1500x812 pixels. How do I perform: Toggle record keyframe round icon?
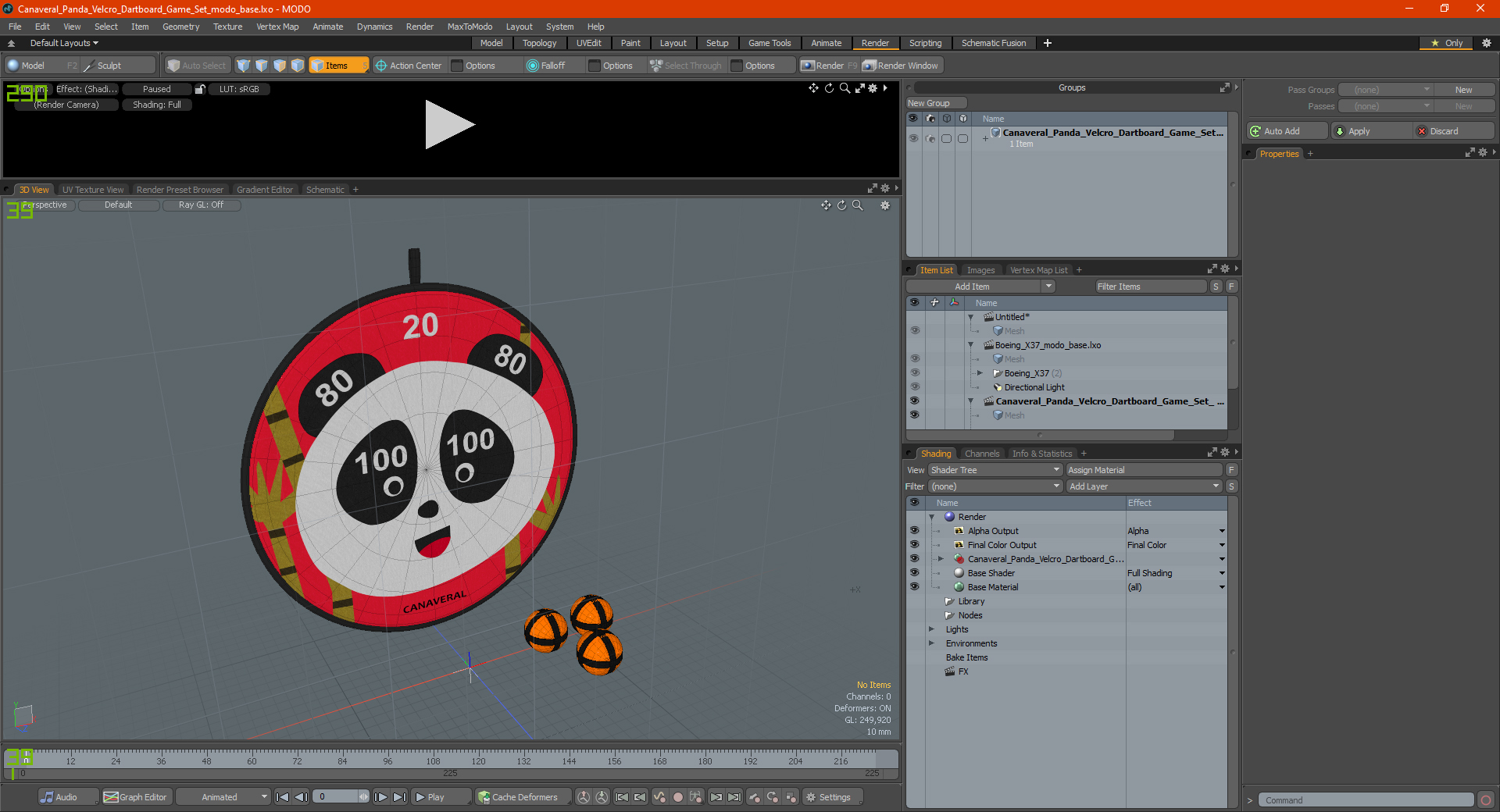tap(678, 797)
